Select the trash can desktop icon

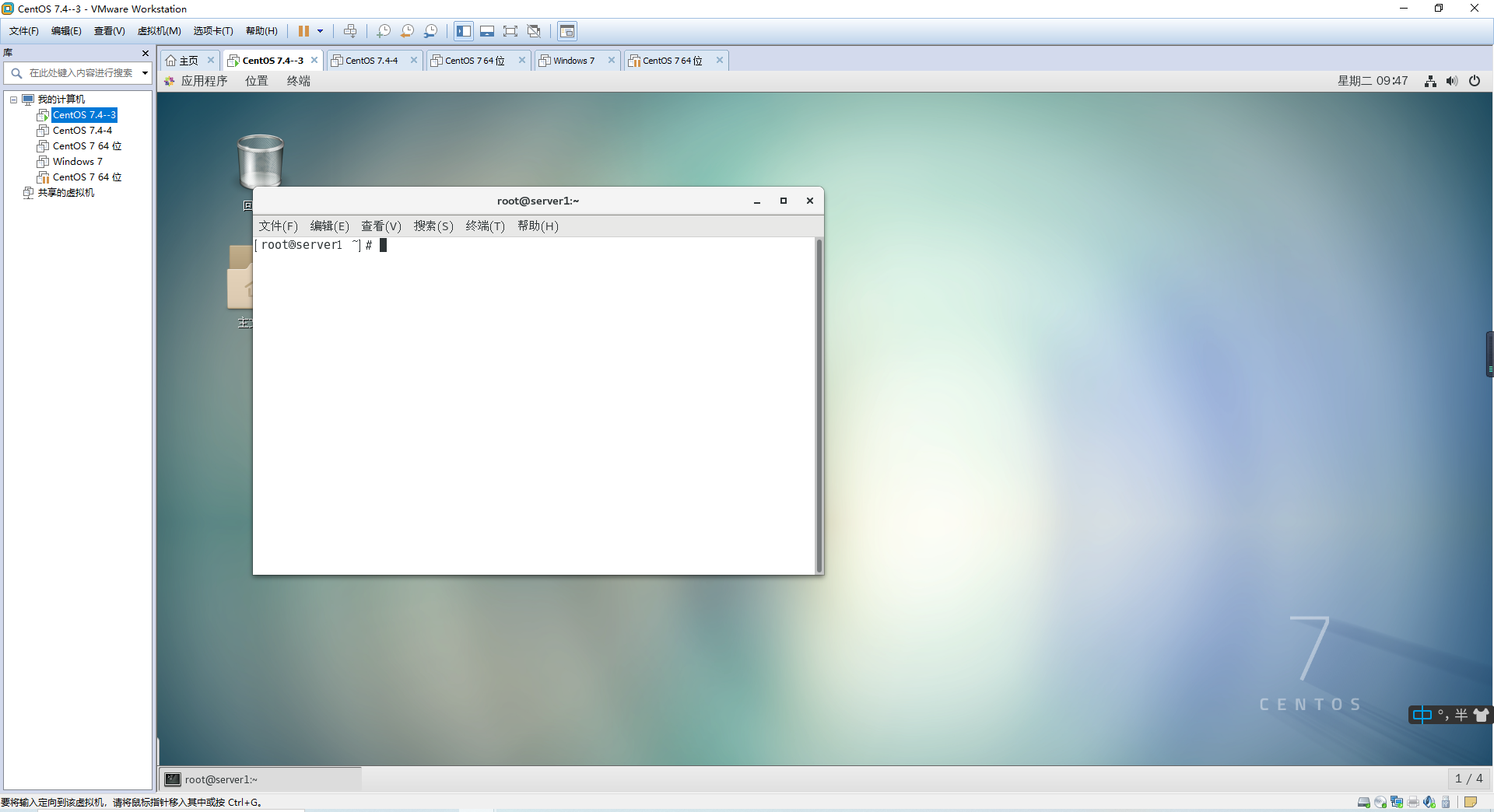(260, 161)
